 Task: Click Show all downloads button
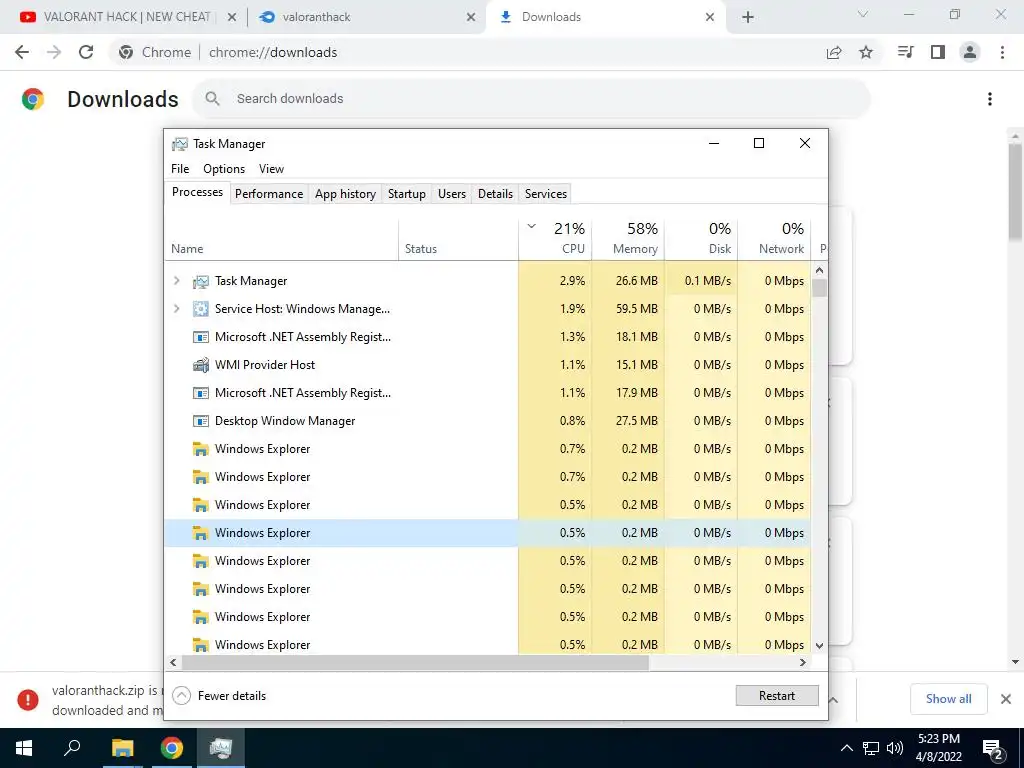pyautogui.click(x=948, y=699)
